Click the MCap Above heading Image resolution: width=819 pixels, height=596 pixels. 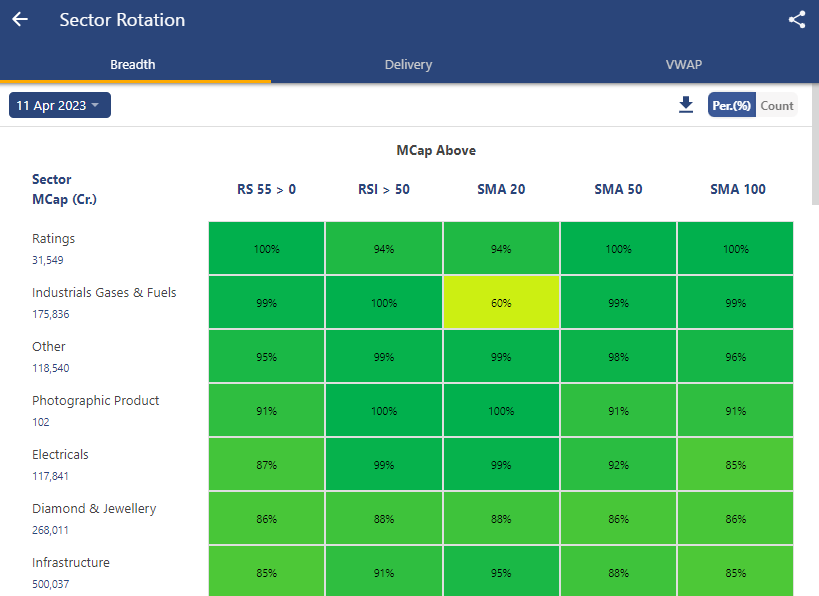[436, 150]
